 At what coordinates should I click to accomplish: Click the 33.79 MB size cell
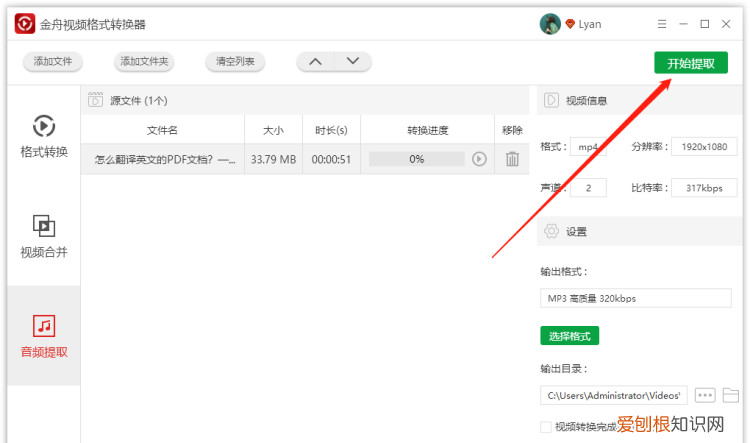(x=274, y=159)
